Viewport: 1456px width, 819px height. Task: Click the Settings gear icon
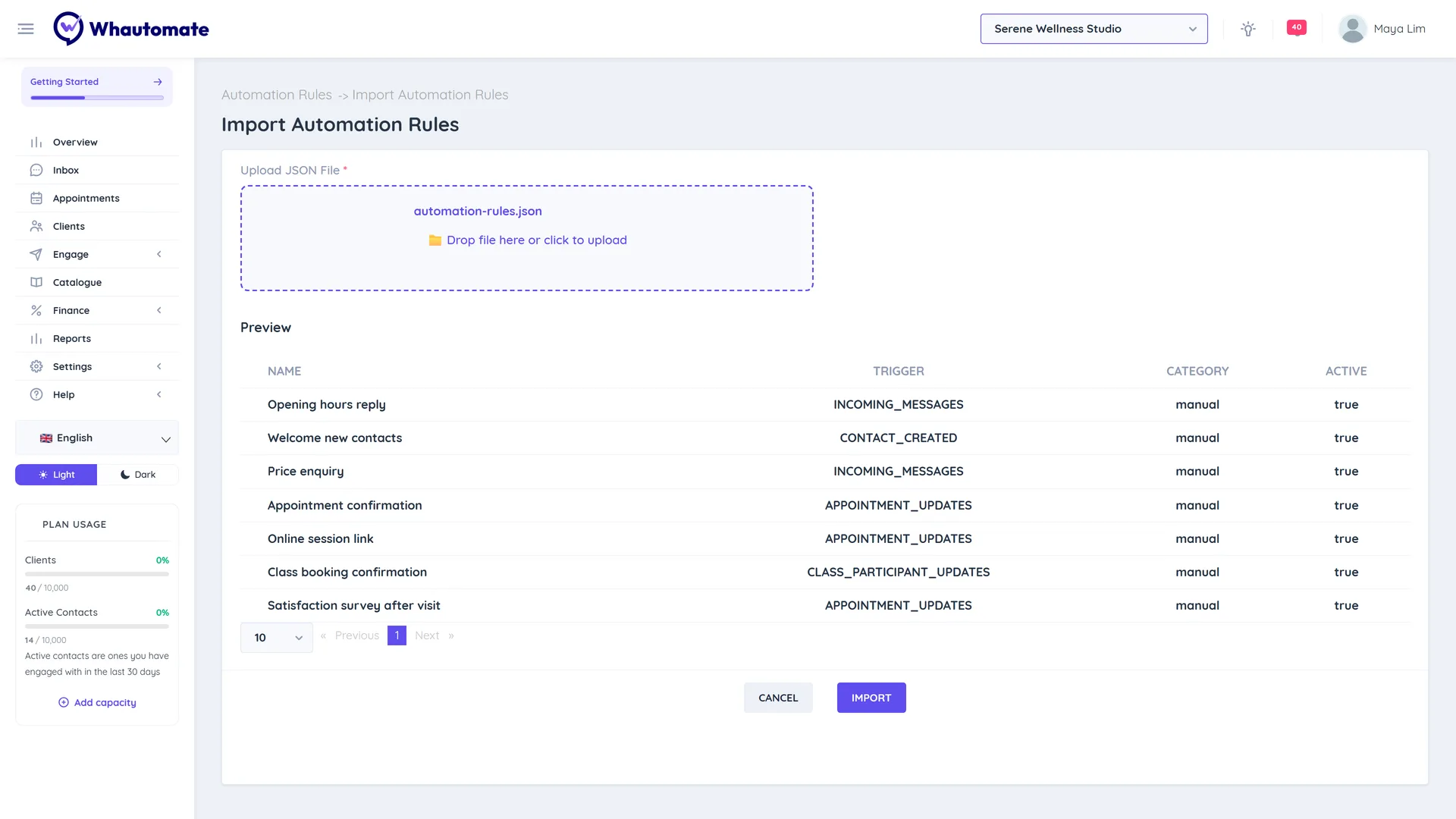tap(36, 366)
